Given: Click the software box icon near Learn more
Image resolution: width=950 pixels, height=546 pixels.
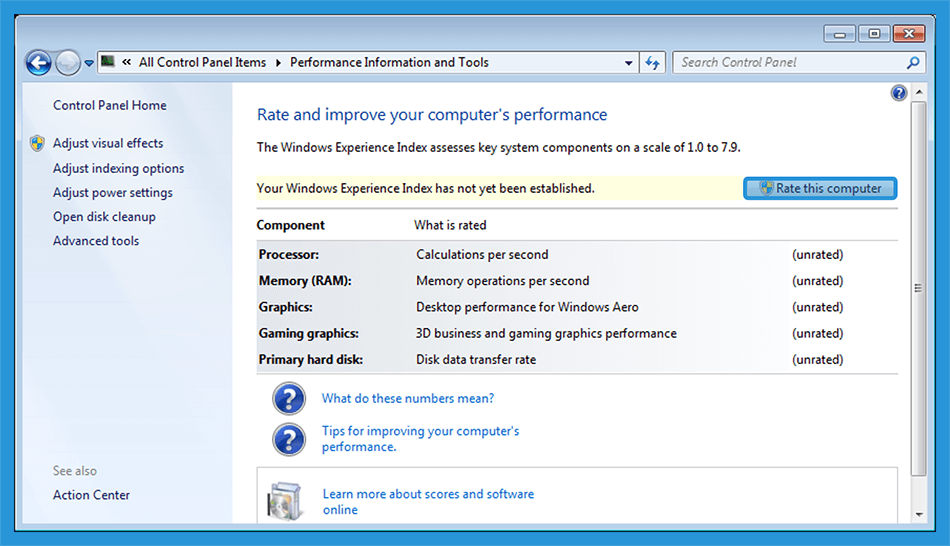Looking at the screenshot, I should pyautogui.click(x=284, y=502).
